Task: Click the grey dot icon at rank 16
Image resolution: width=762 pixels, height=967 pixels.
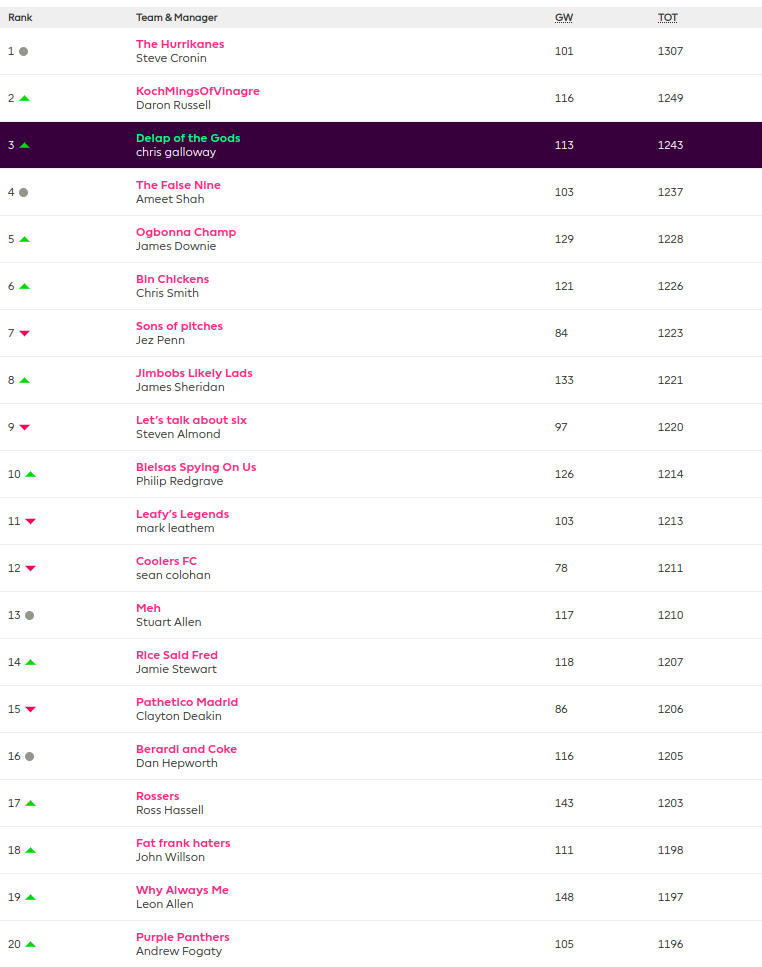Action: click(x=29, y=756)
